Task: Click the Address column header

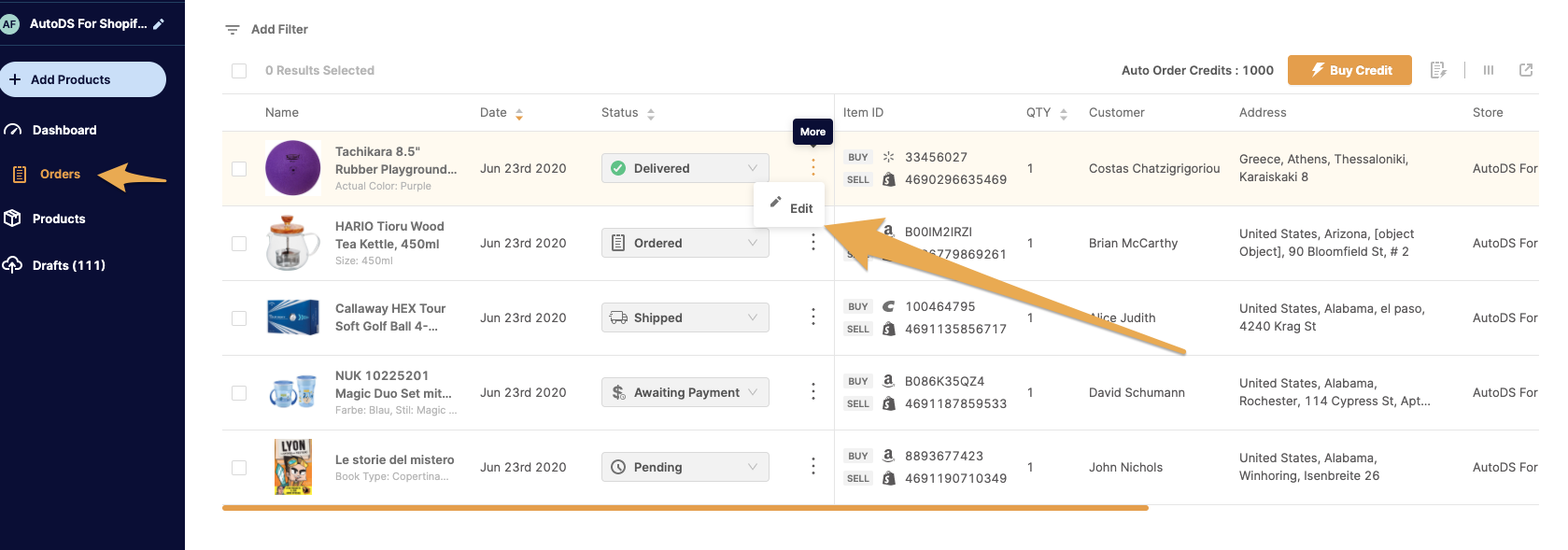Action: click(x=1263, y=112)
